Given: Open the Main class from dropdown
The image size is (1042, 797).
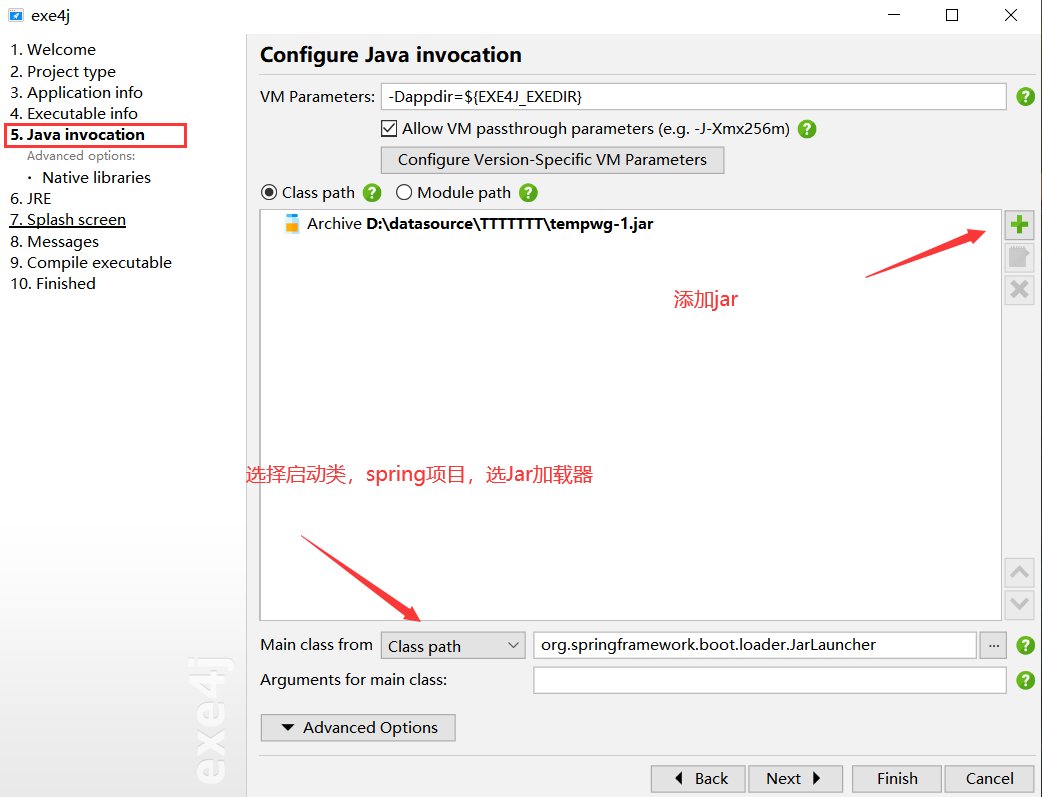Looking at the screenshot, I should (453, 645).
